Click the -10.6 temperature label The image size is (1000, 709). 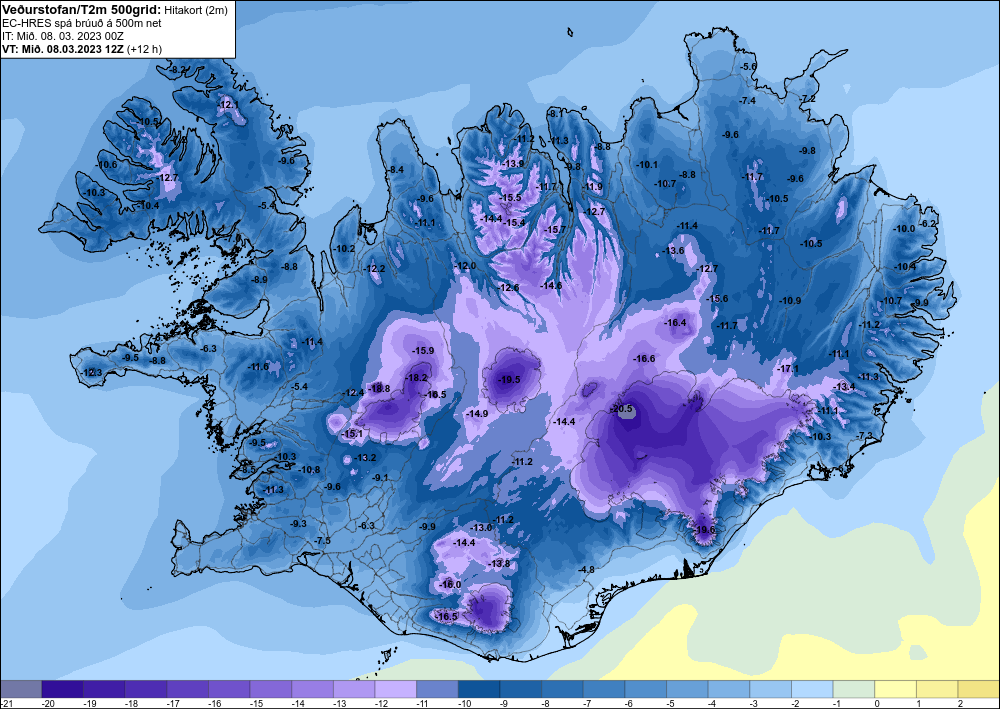[107, 164]
